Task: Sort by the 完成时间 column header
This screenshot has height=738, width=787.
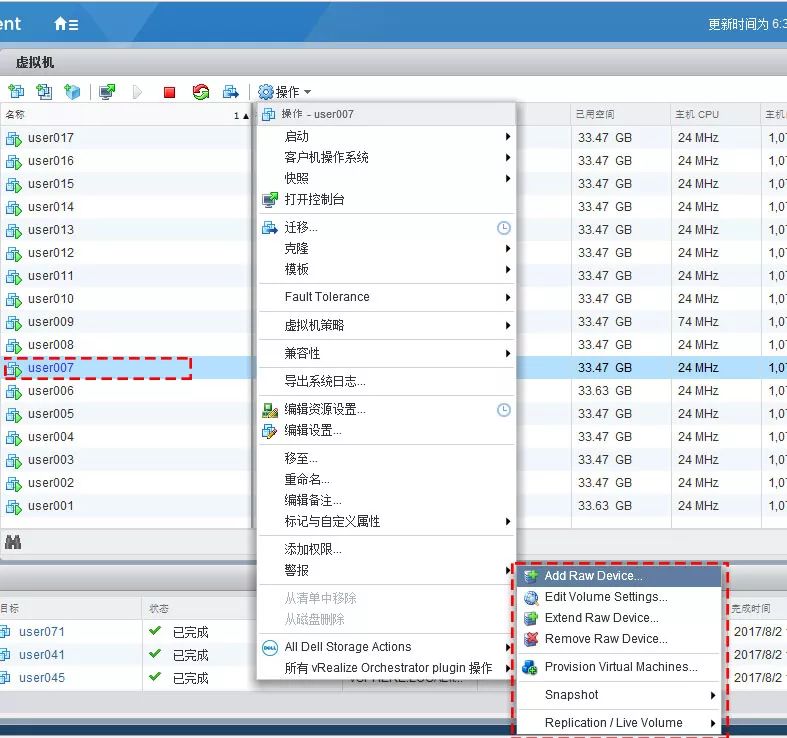Action: click(x=751, y=609)
